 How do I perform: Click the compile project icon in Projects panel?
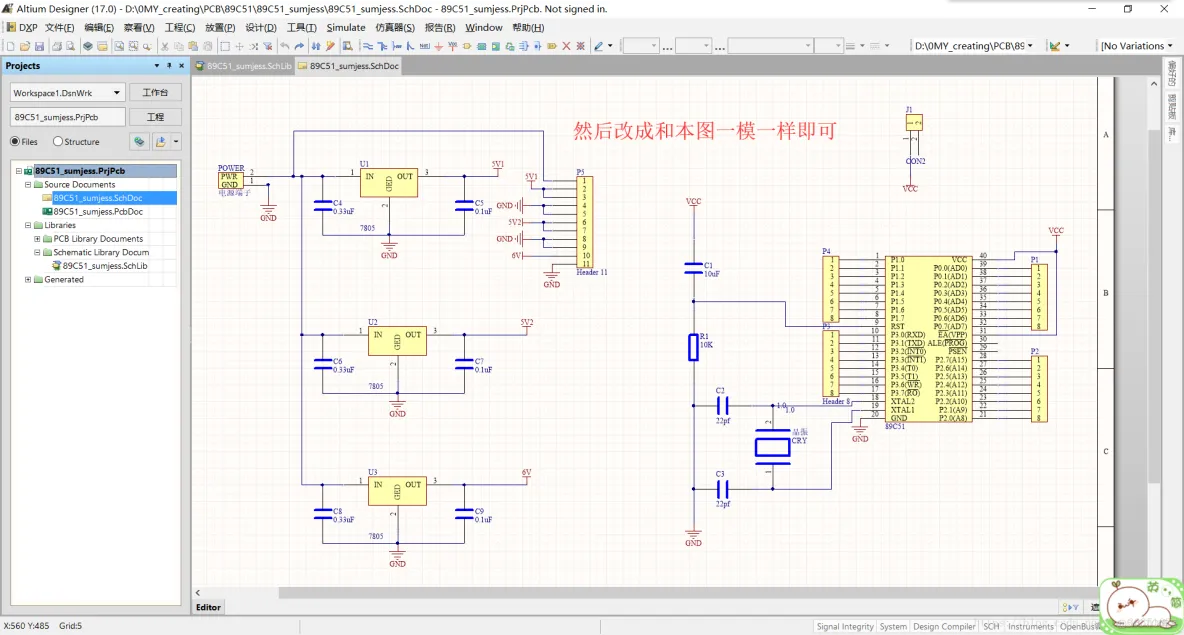pos(139,141)
